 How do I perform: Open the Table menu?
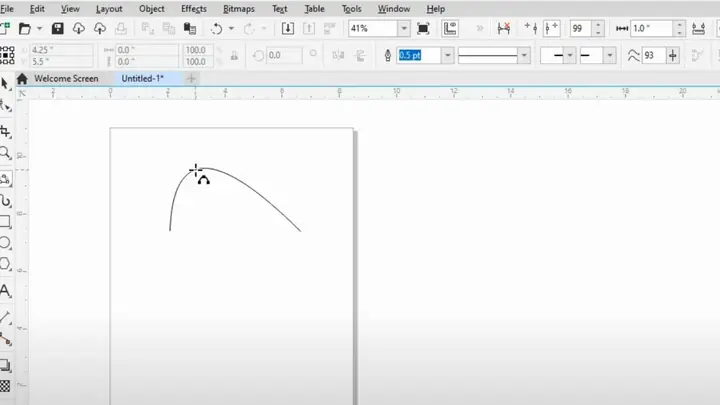[x=315, y=9]
